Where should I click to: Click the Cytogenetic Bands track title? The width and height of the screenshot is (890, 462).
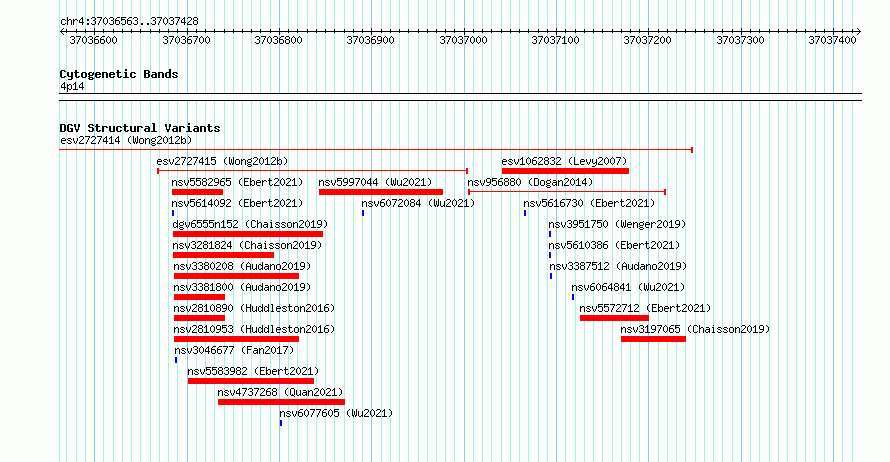coord(119,74)
